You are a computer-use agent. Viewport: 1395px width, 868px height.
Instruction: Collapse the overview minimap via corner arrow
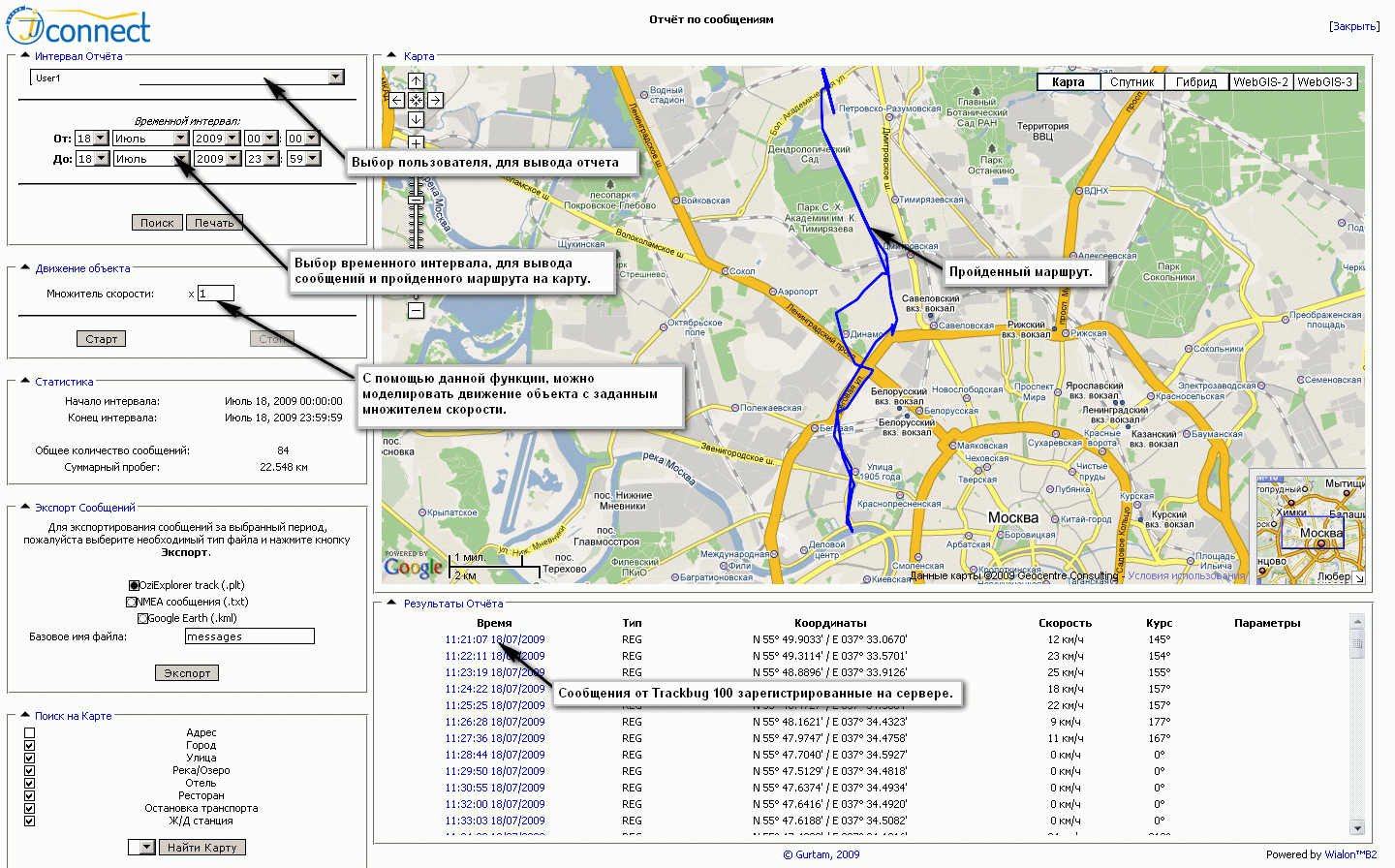[1358, 577]
